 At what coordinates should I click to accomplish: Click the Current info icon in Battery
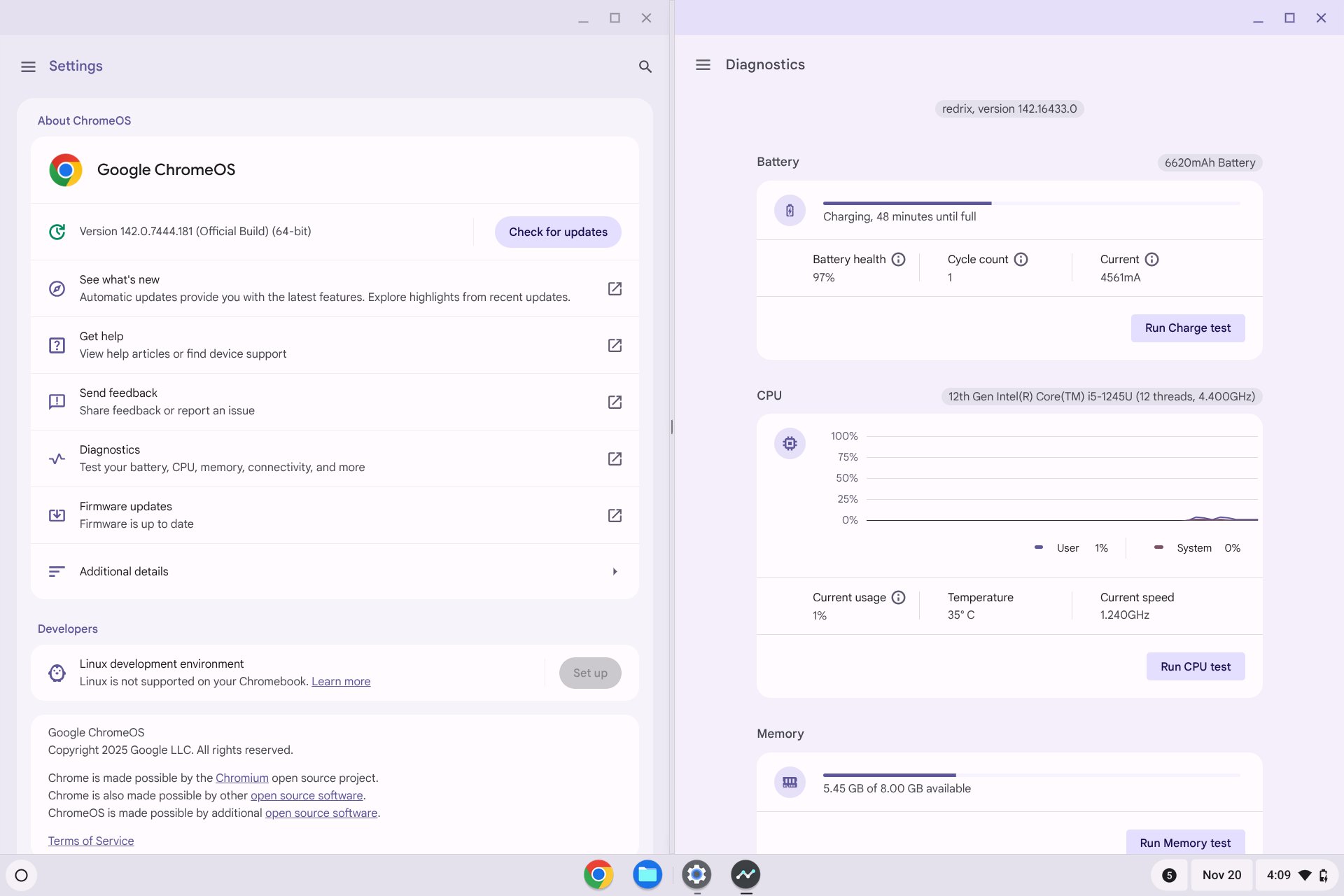[x=1151, y=260]
